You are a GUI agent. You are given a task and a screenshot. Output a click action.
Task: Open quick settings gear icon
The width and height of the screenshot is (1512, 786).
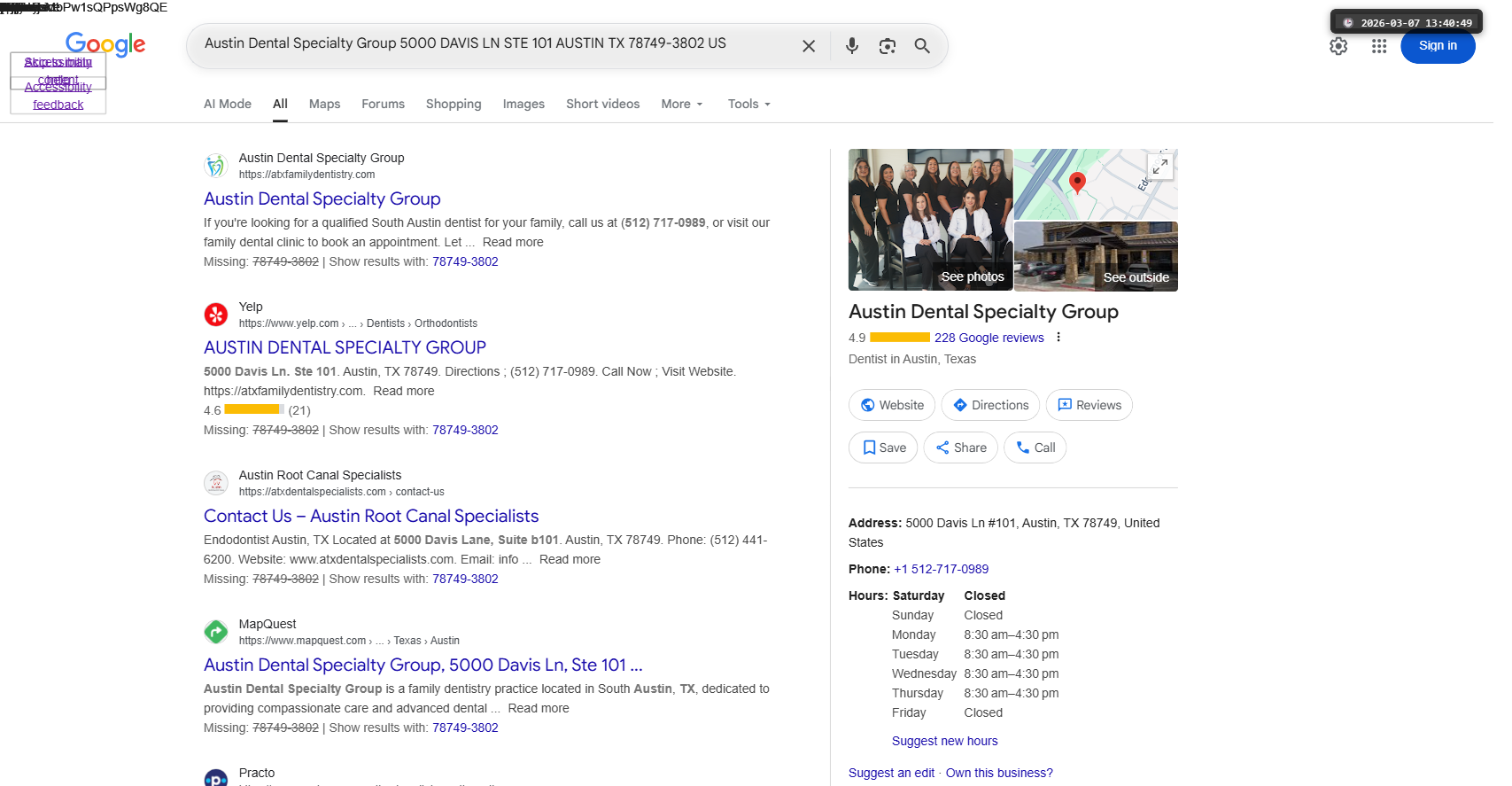tap(1338, 46)
